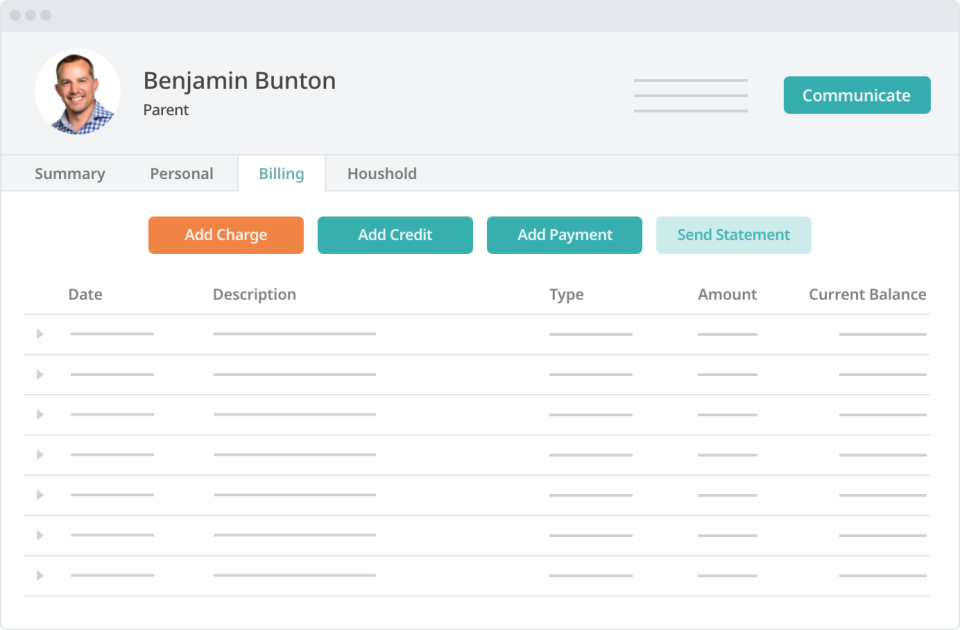The width and height of the screenshot is (960, 630).
Task: Open Benjamin Bunton's profile photo
Action: (78, 92)
